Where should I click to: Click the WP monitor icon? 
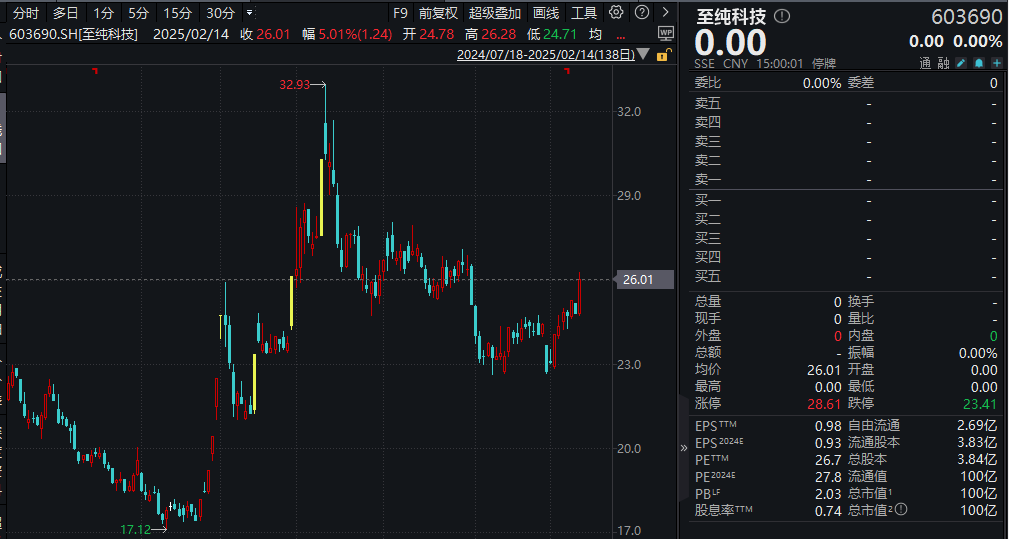[666, 33]
